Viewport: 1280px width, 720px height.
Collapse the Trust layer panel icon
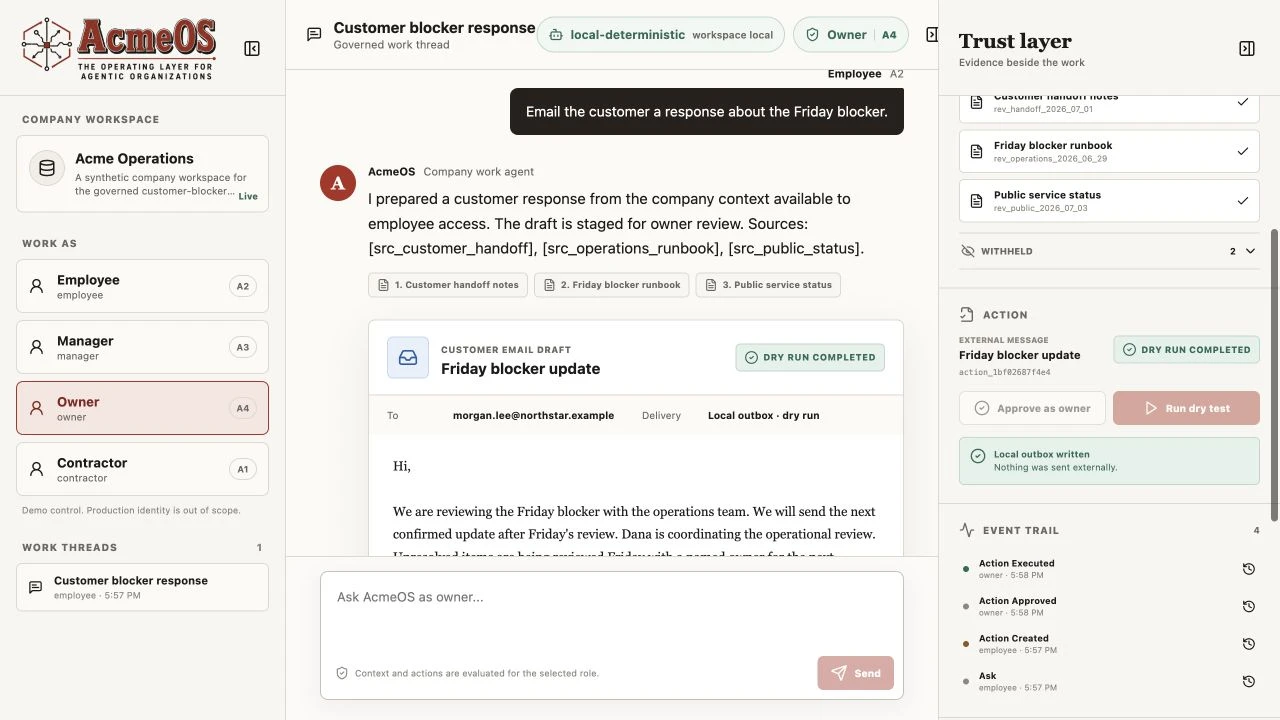tap(1247, 48)
